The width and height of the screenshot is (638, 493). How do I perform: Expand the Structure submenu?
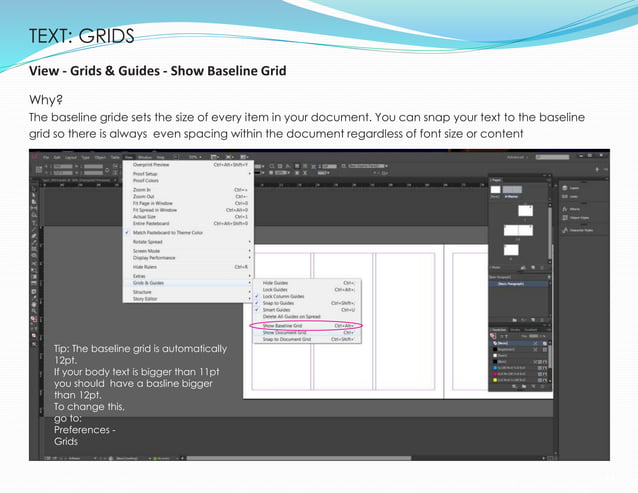pyautogui.click(x=188, y=292)
